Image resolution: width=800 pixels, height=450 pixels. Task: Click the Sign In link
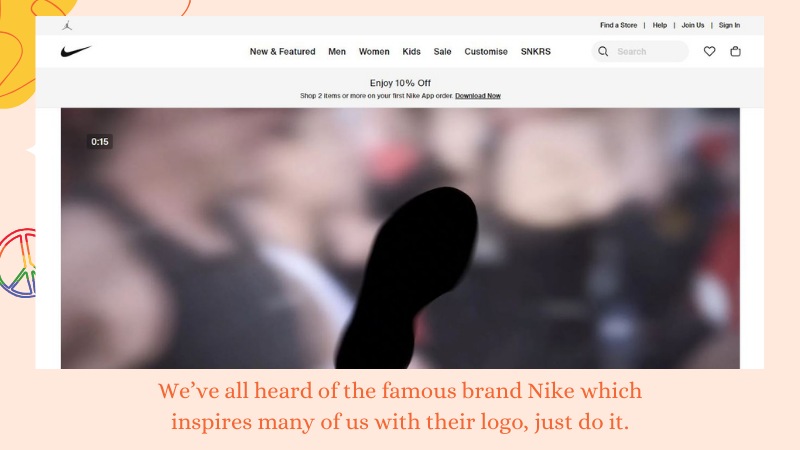729,25
